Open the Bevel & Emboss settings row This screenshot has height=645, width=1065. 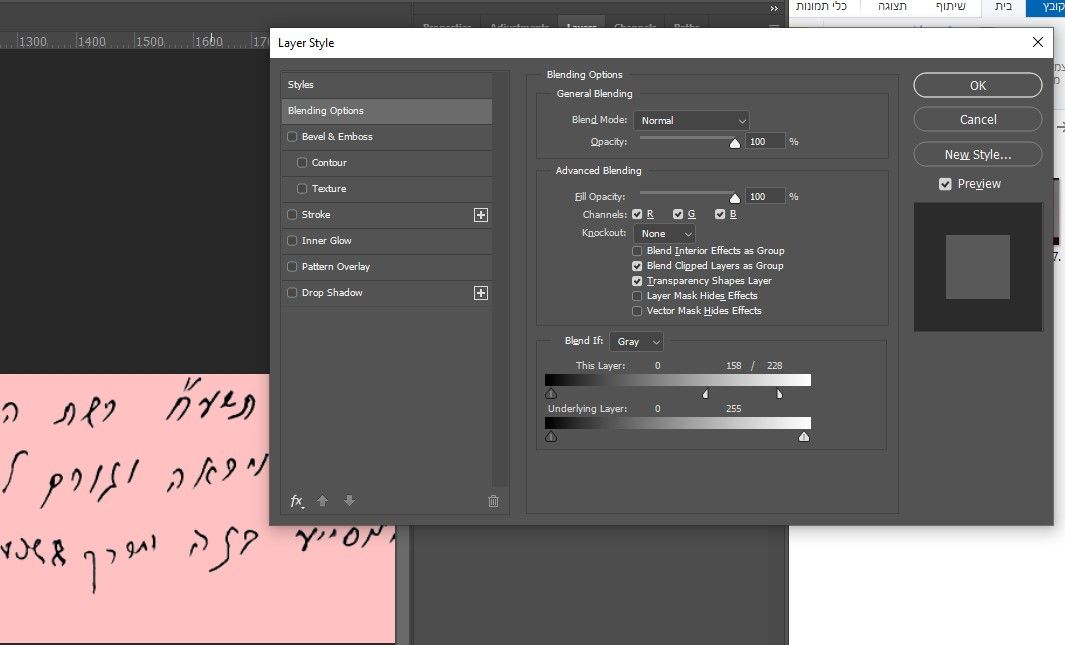coord(386,136)
